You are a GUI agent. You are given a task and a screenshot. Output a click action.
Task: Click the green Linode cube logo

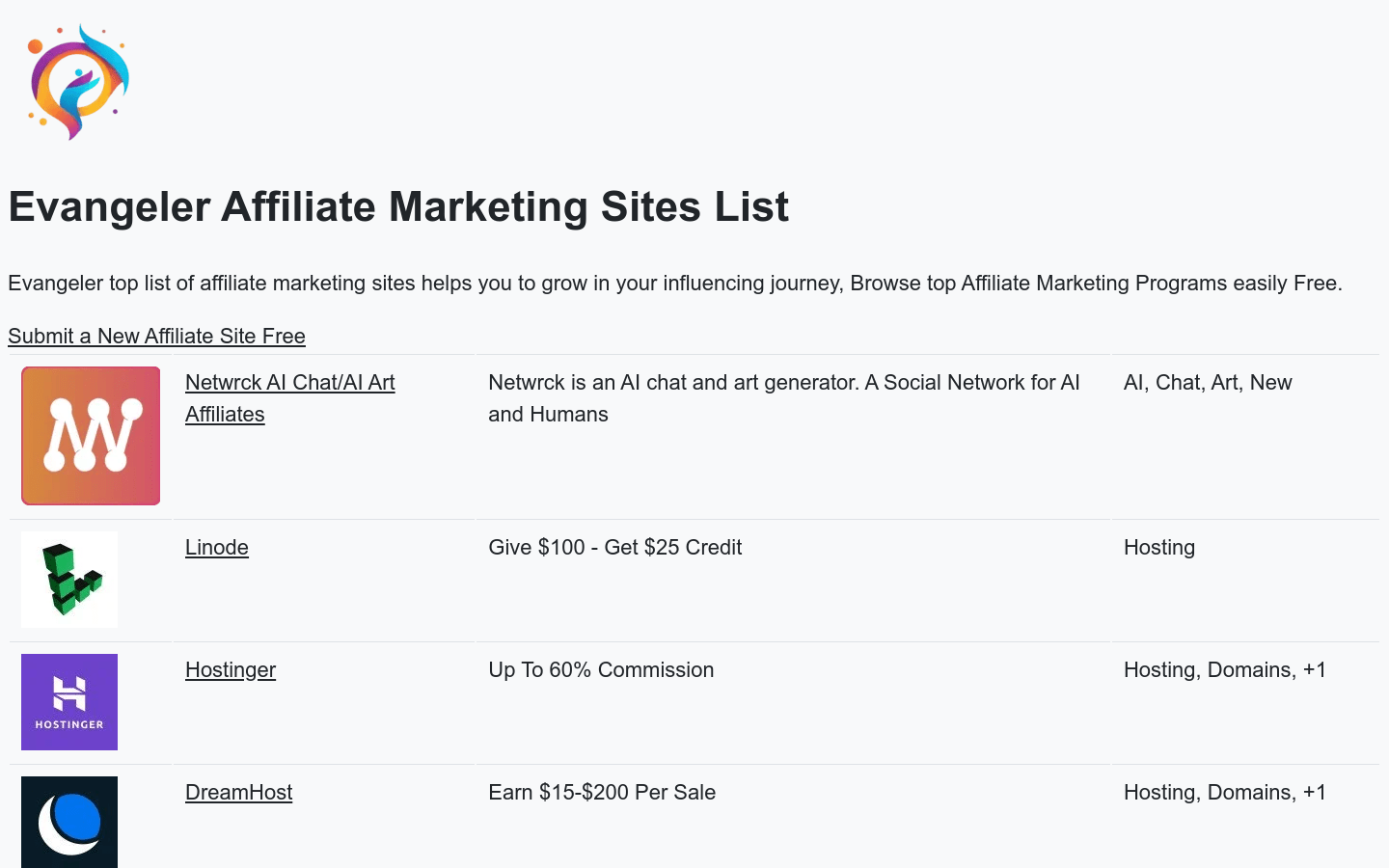[69, 580]
